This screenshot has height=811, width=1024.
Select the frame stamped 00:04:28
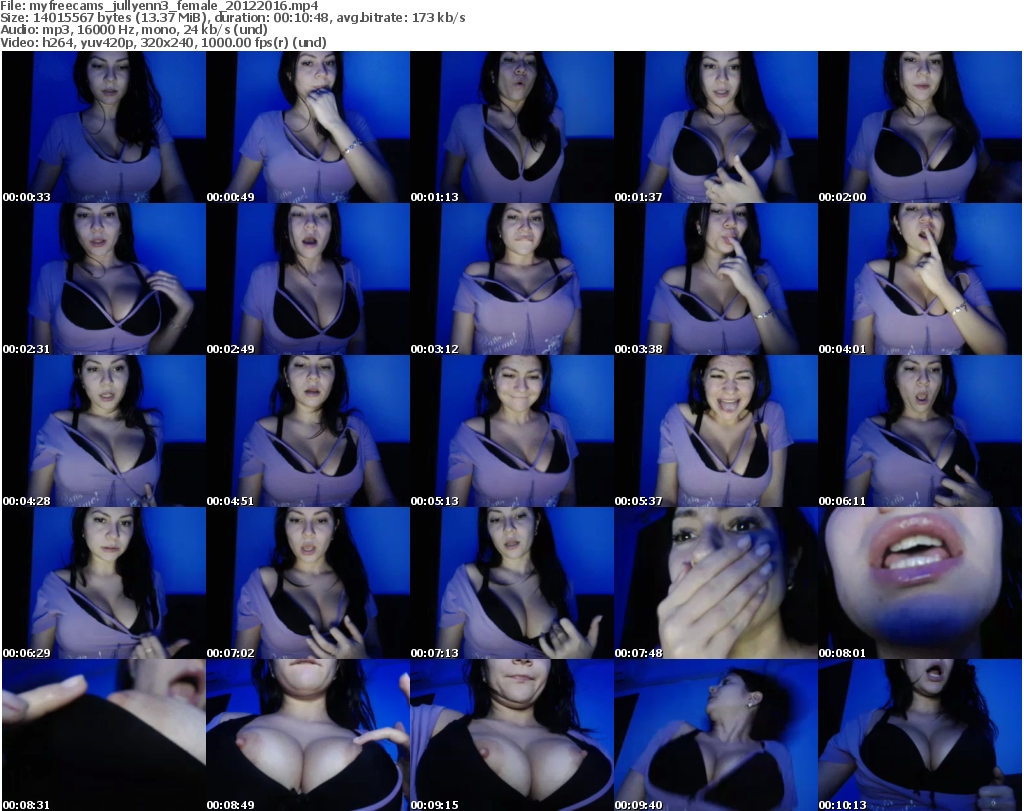pos(104,431)
